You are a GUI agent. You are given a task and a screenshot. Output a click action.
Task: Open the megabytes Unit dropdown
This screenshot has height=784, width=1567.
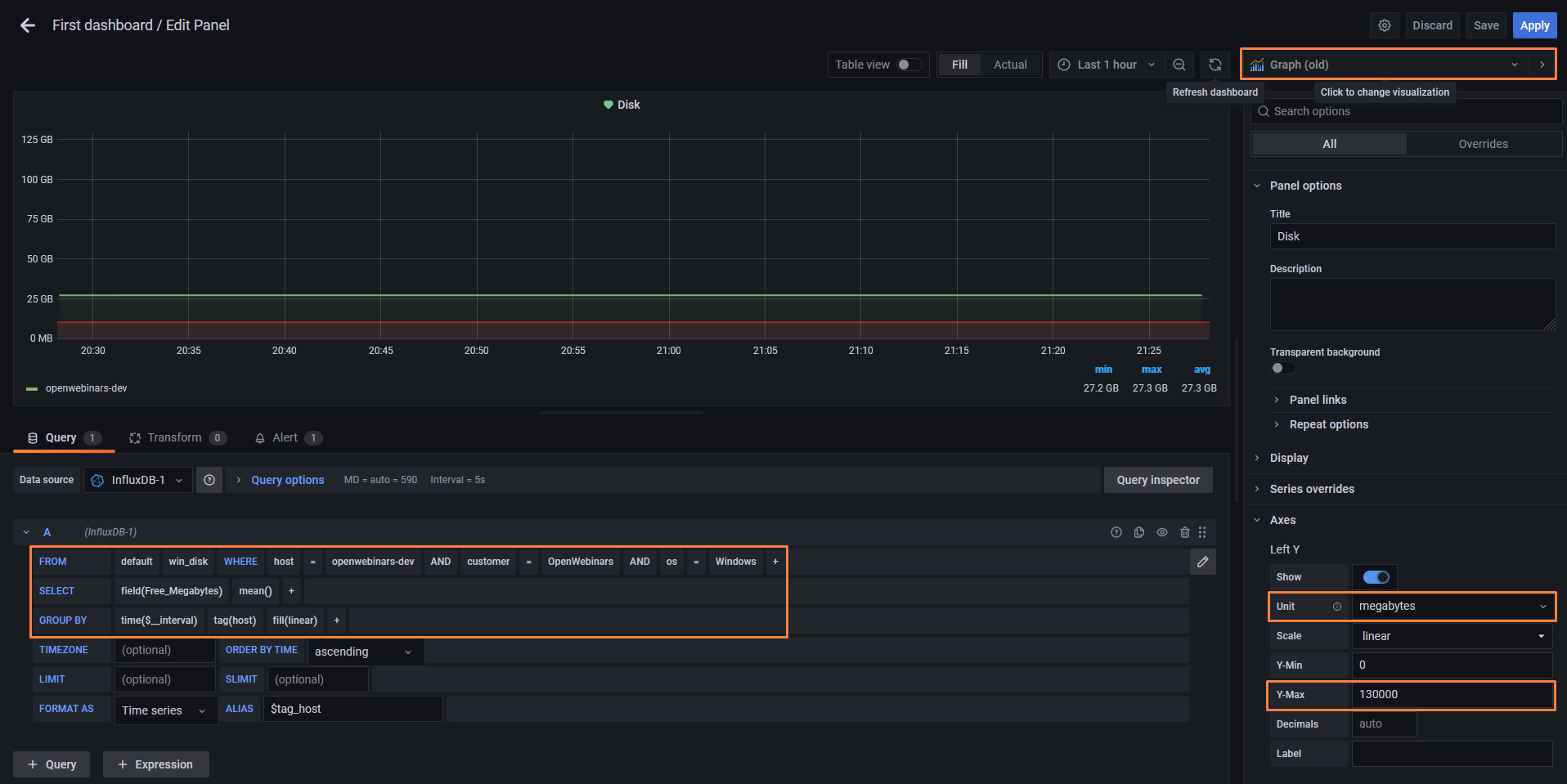[x=1452, y=606]
